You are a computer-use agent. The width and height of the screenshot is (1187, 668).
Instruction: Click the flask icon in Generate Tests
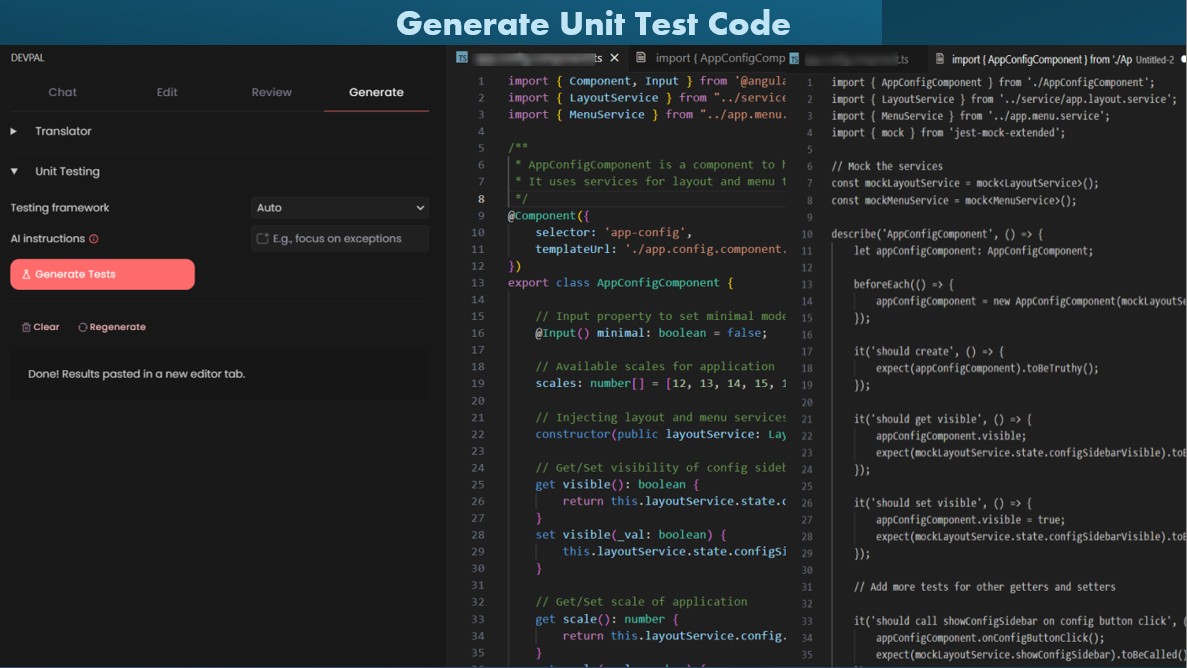click(x=26, y=274)
